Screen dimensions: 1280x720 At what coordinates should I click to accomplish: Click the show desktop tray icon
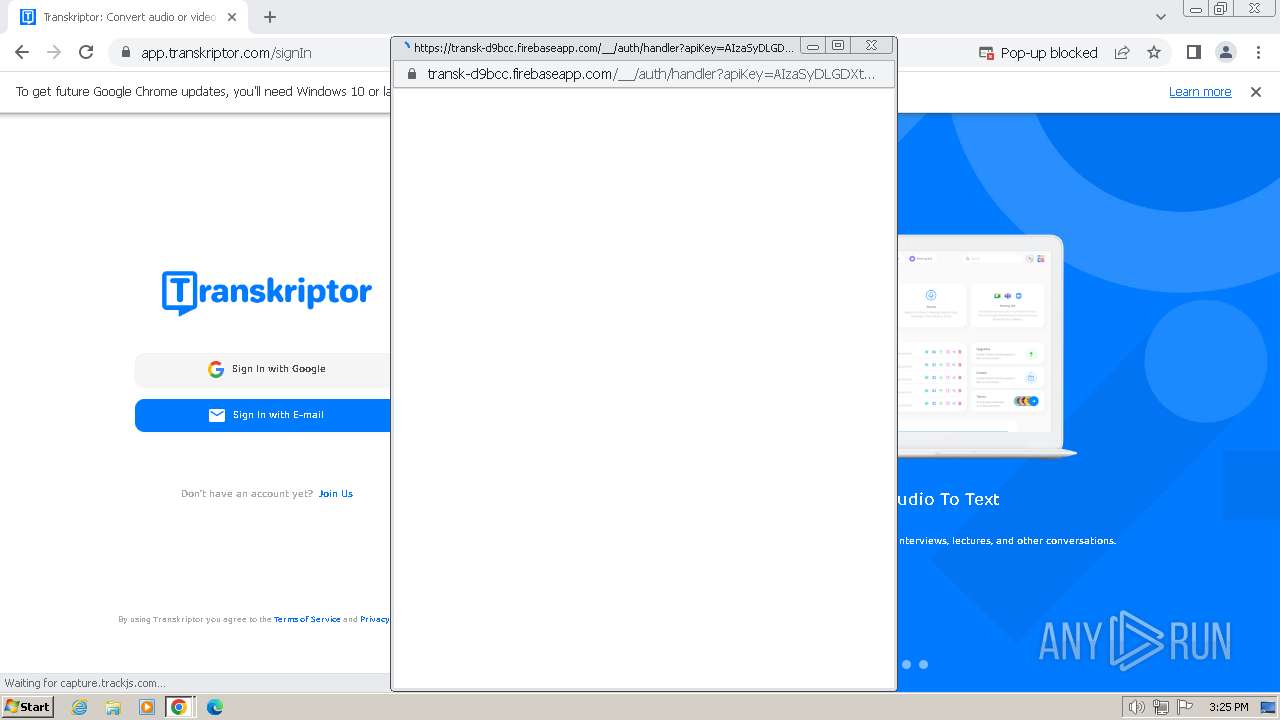pyautogui.click(x=1268, y=707)
